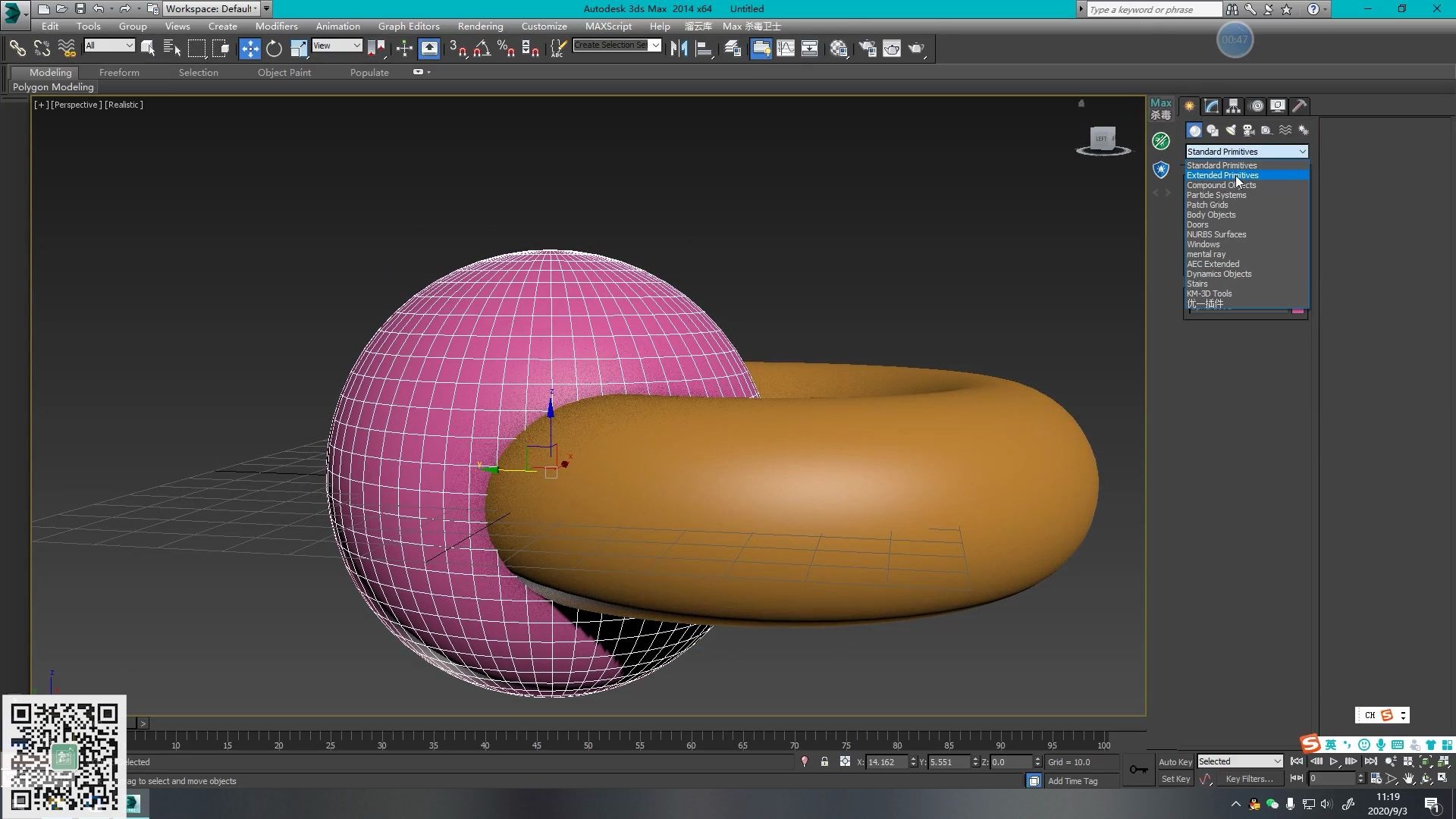Turn on Auto Key mode
The height and width of the screenshot is (819, 1456).
pos(1175,761)
